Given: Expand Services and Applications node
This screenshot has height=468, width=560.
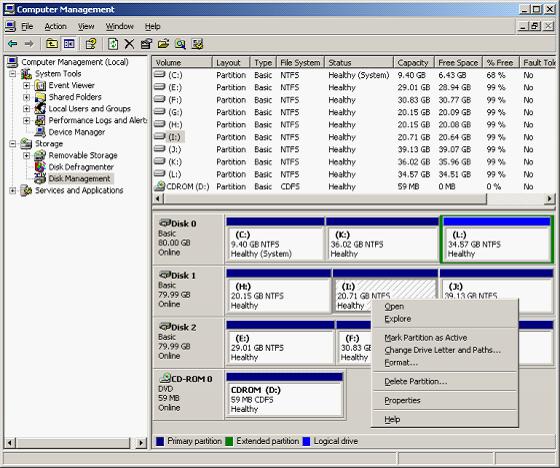Looking at the screenshot, I should [13, 191].
